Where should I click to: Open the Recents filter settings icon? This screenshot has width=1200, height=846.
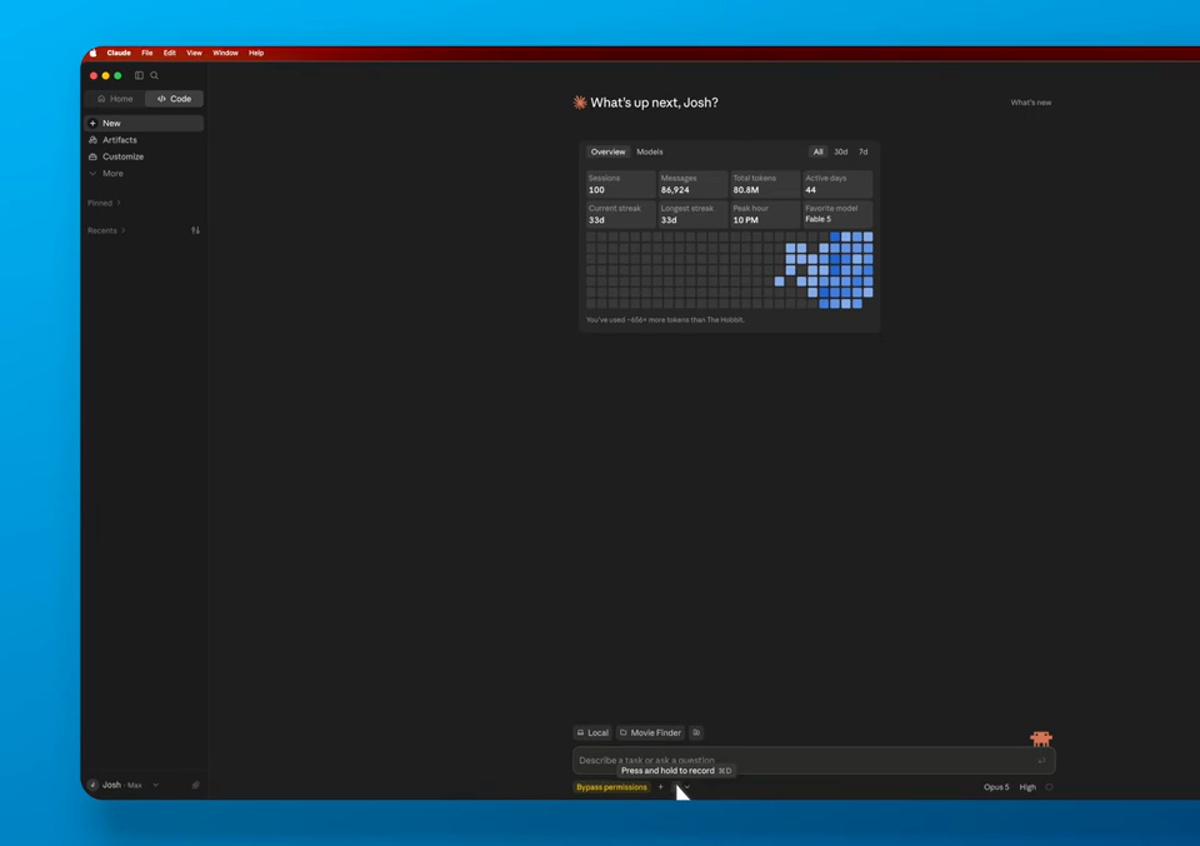tap(195, 231)
